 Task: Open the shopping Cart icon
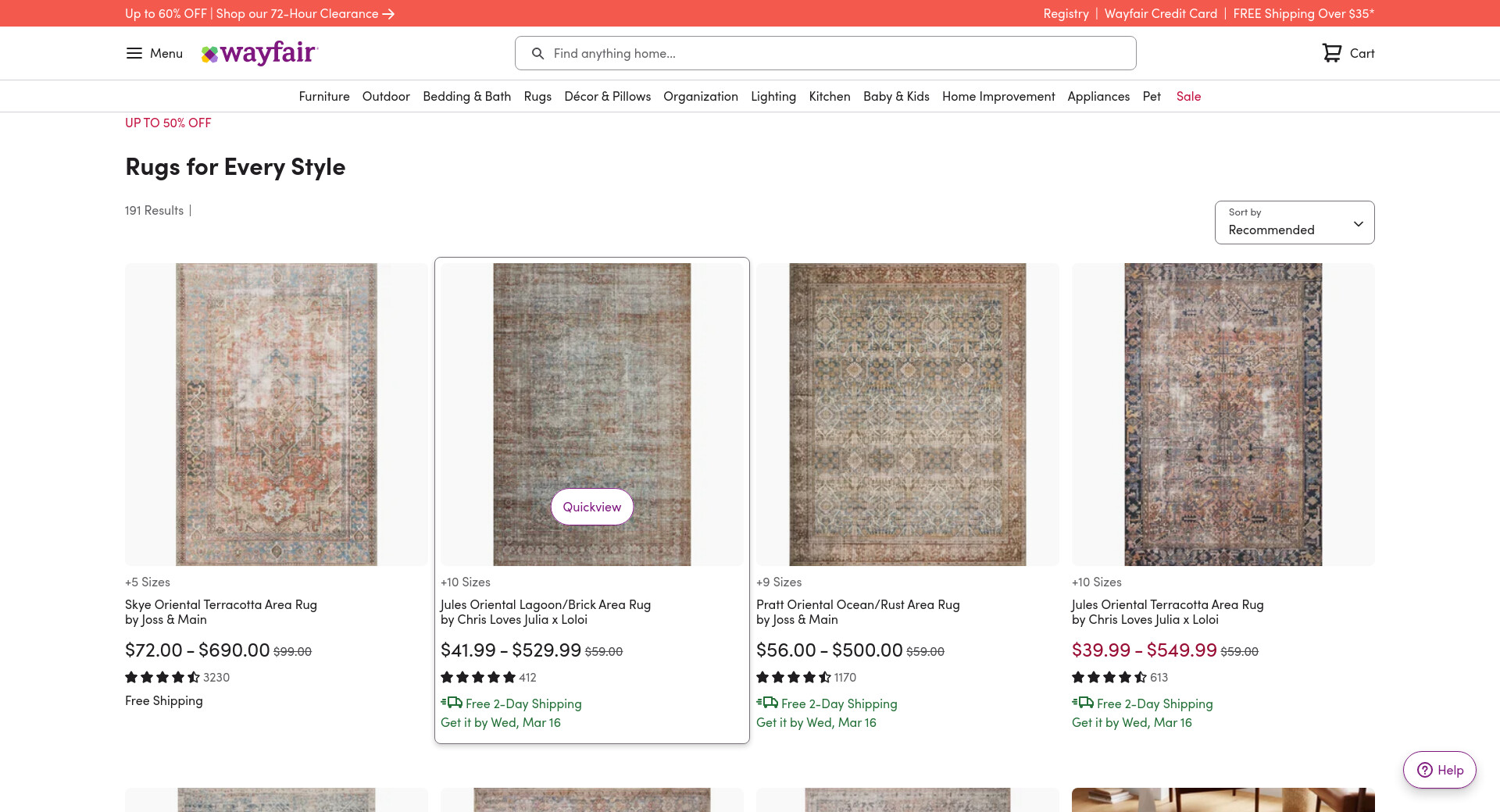[x=1331, y=53]
